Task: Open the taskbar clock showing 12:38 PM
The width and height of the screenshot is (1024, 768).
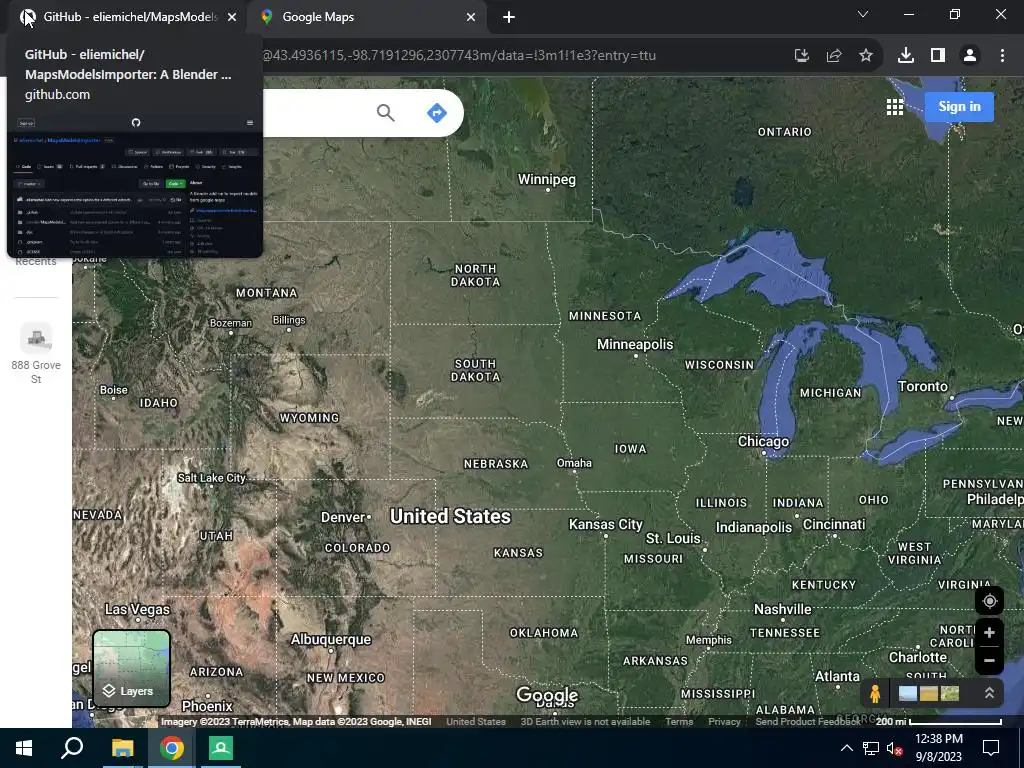Action: 938,748
